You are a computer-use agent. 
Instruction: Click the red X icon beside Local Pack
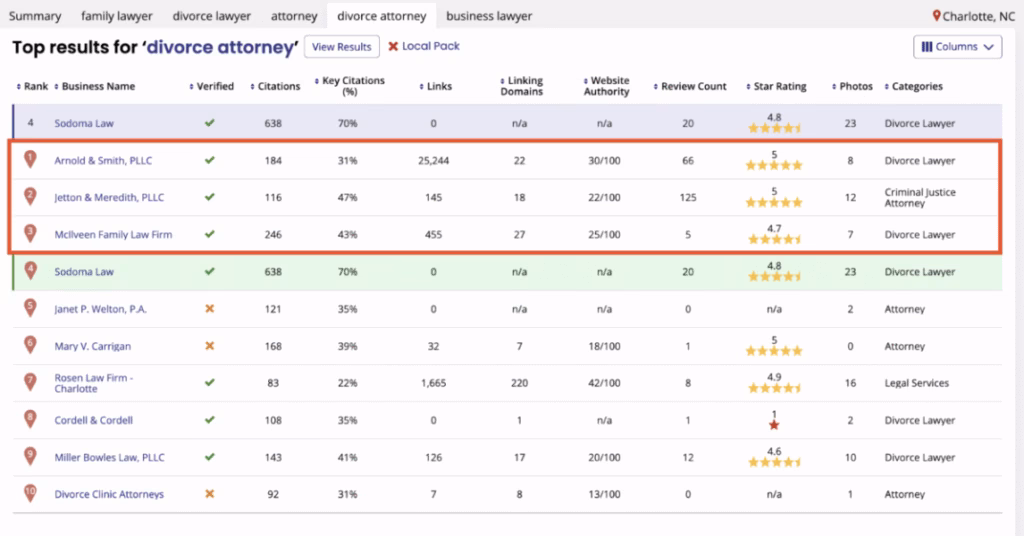393,47
